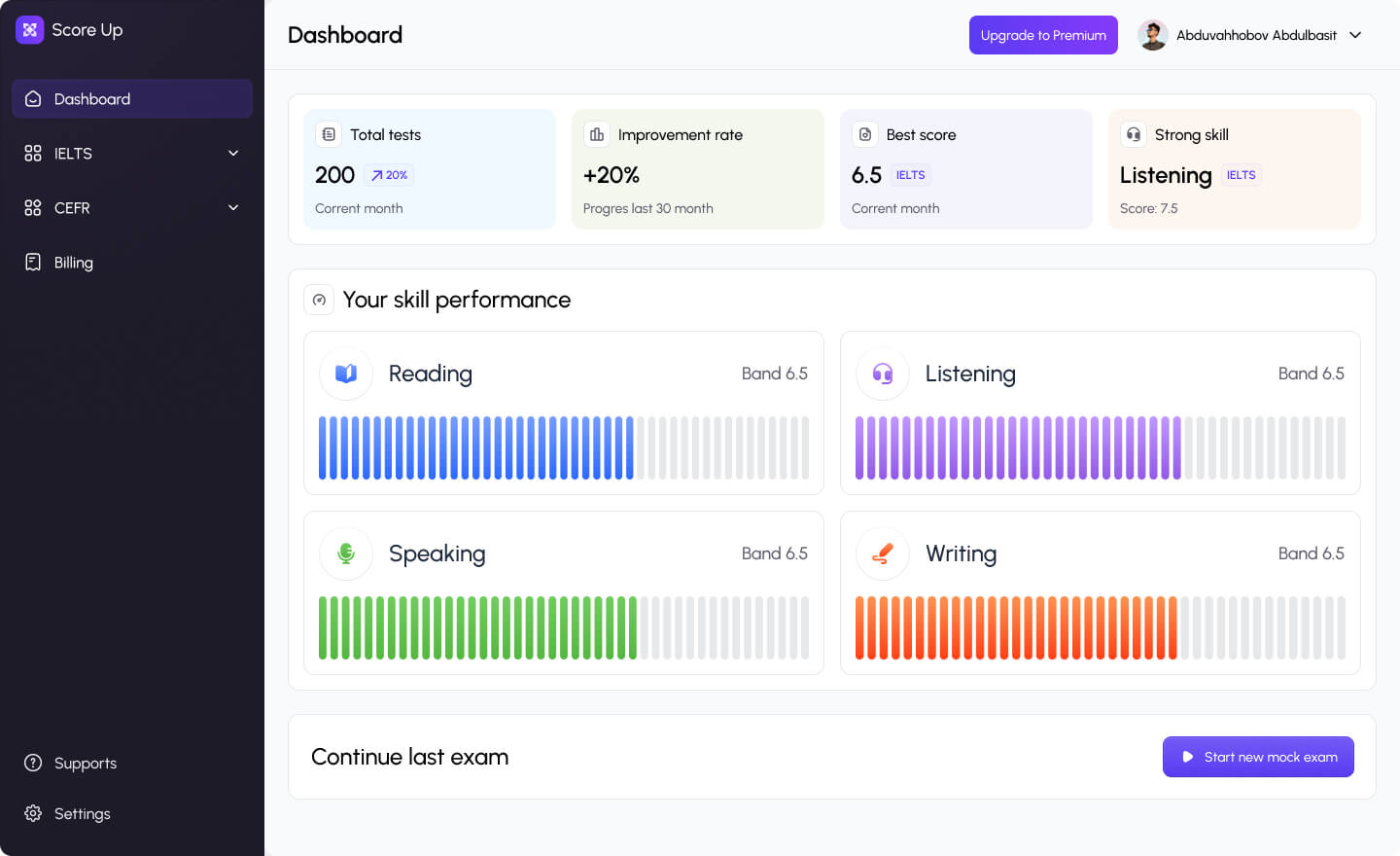Open the Billing page

coord(73,263)
